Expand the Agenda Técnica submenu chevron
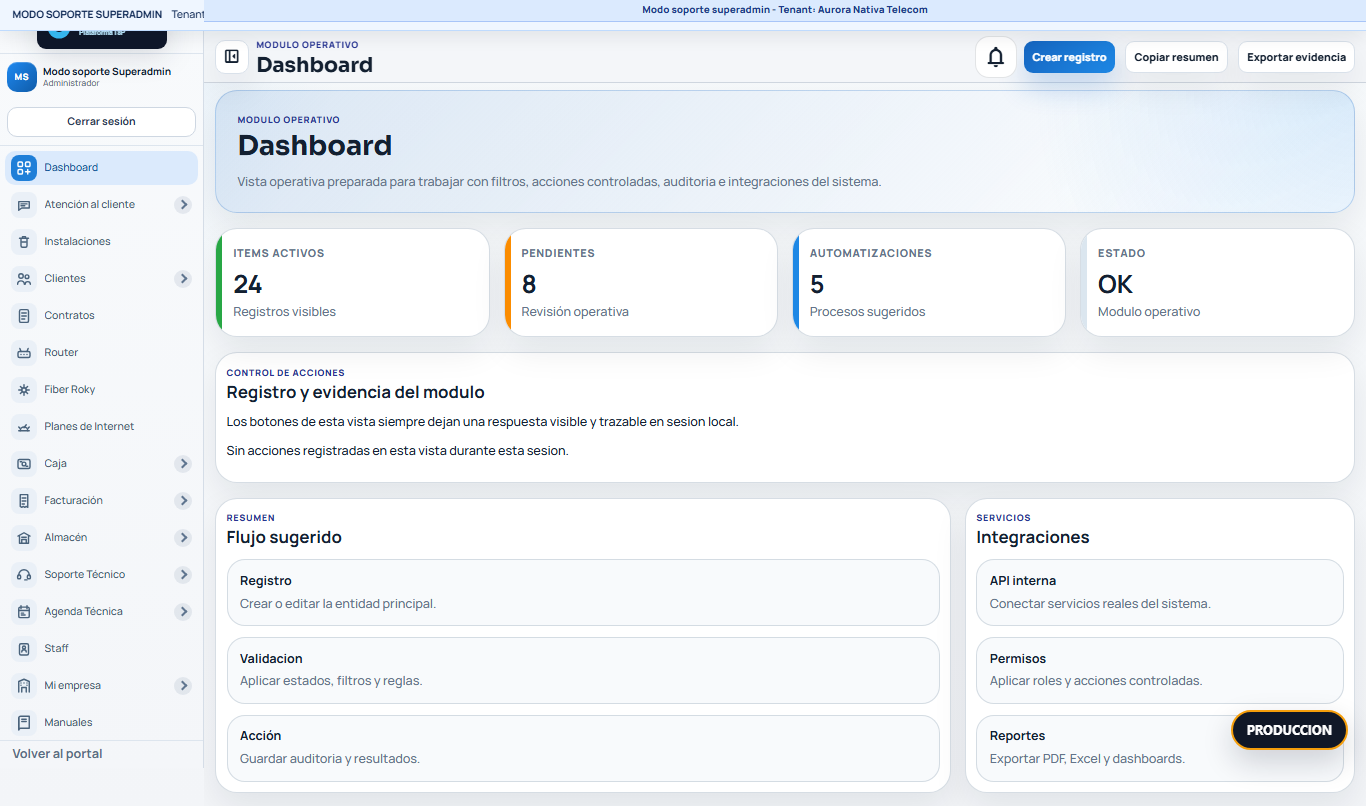The width and height of the screenshot is (1366, 806). 183,612
